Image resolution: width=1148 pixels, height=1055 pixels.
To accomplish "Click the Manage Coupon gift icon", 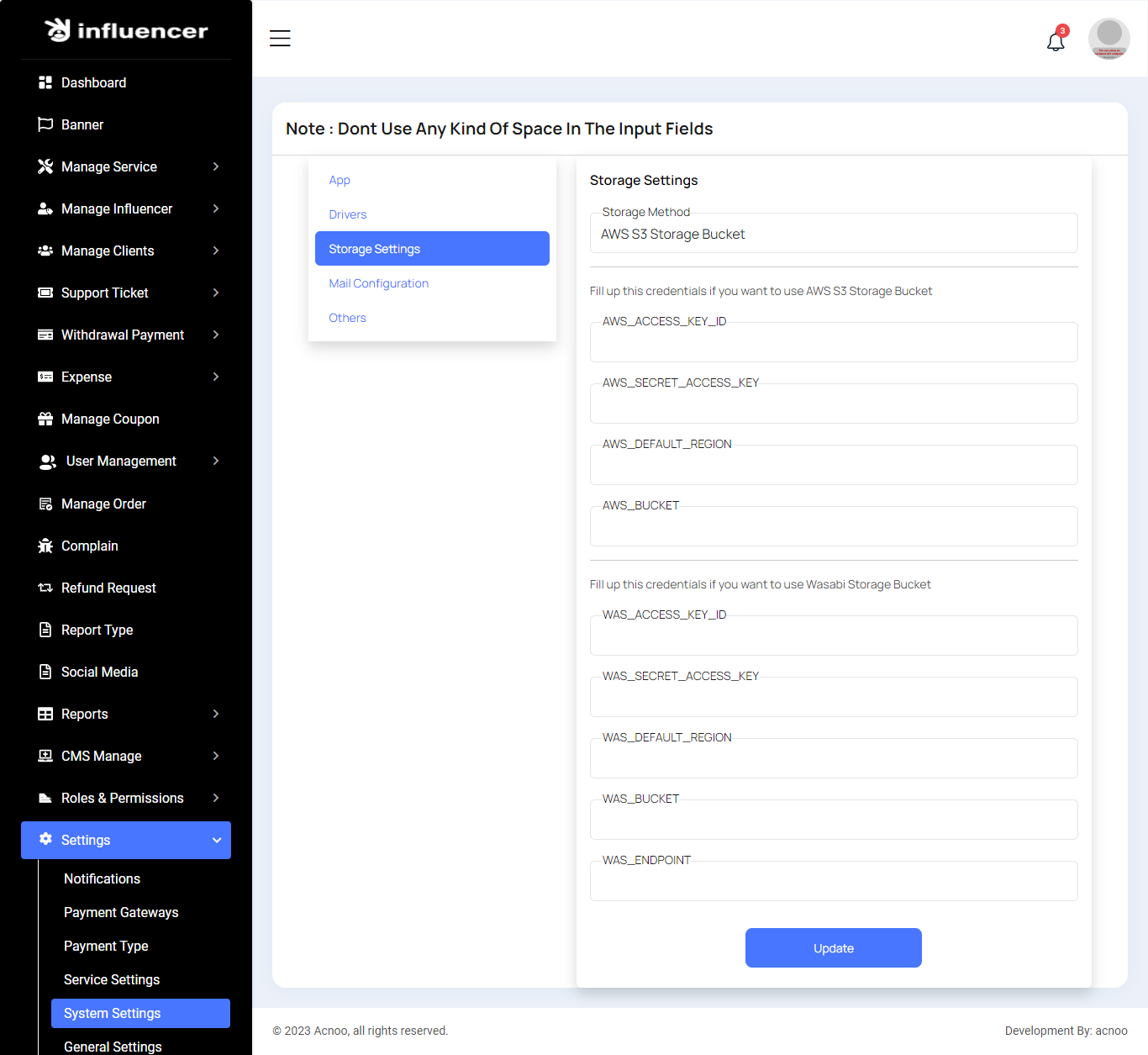I will (45, 419).
